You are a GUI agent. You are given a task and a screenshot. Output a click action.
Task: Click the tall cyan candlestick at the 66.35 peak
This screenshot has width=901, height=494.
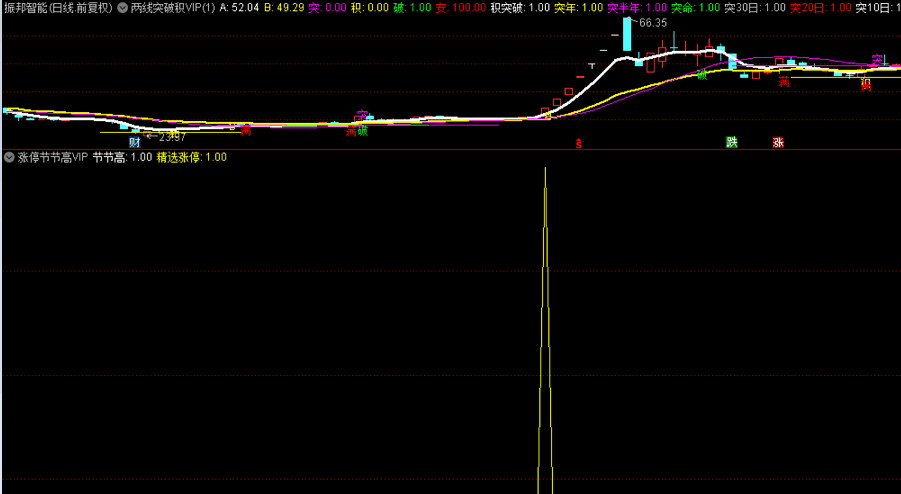pyautogui.click(x=627, y=34)
